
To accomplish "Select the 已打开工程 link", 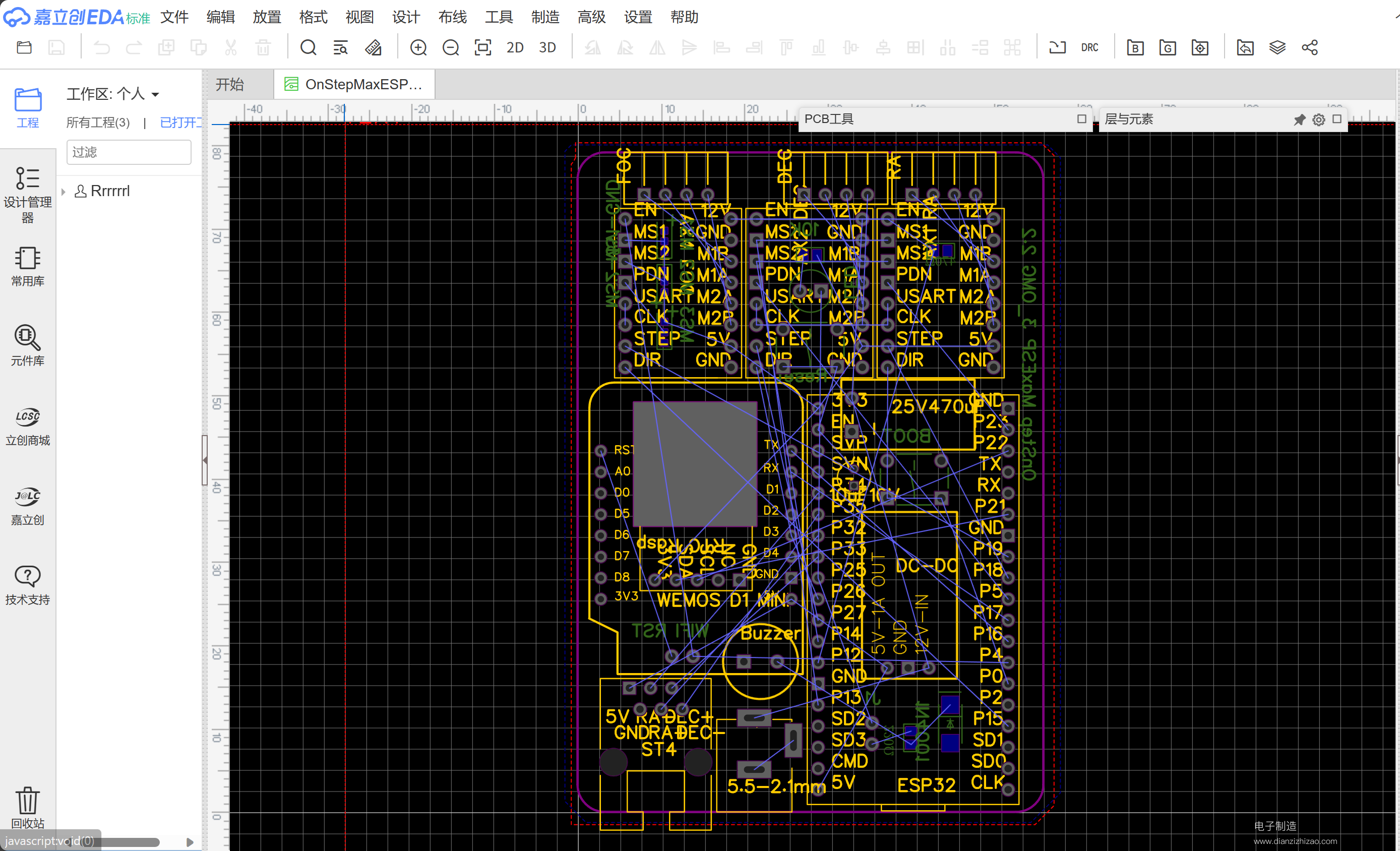I will (180, 122).
